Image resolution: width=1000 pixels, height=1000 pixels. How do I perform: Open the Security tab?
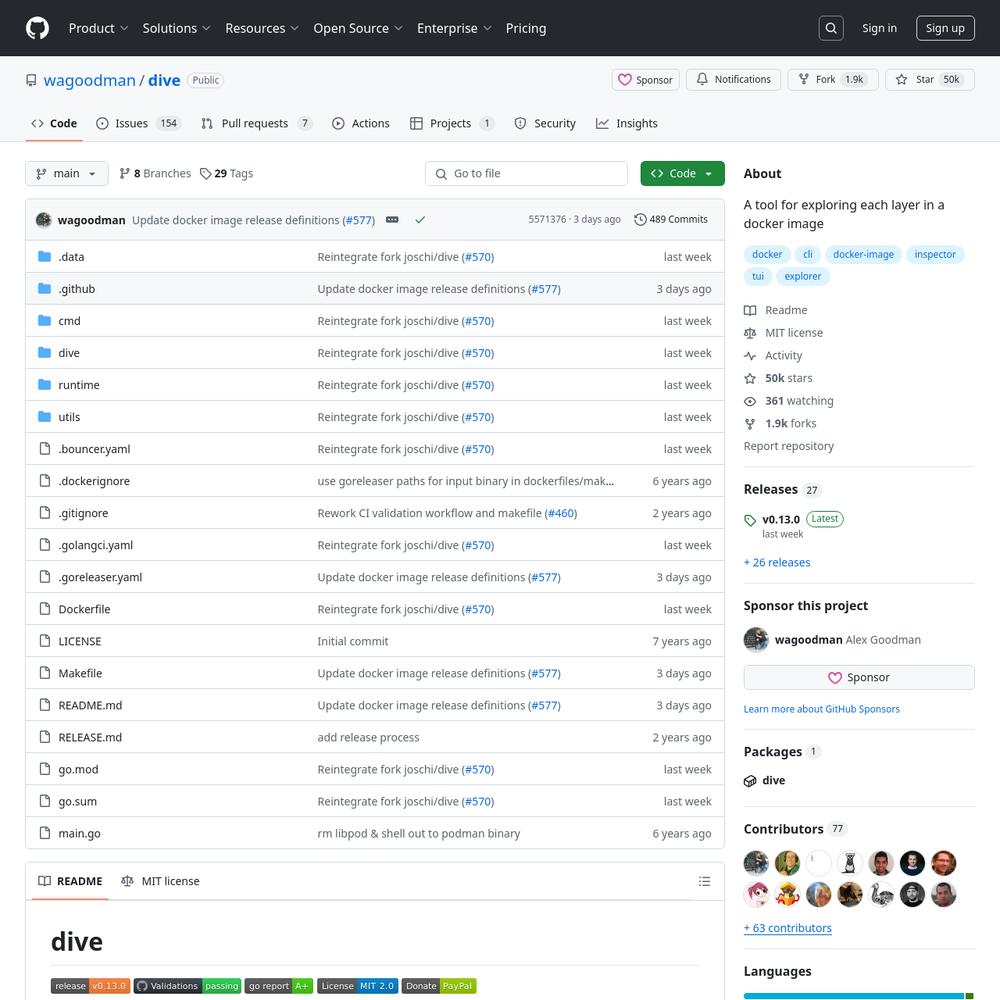tap(545, 124)
